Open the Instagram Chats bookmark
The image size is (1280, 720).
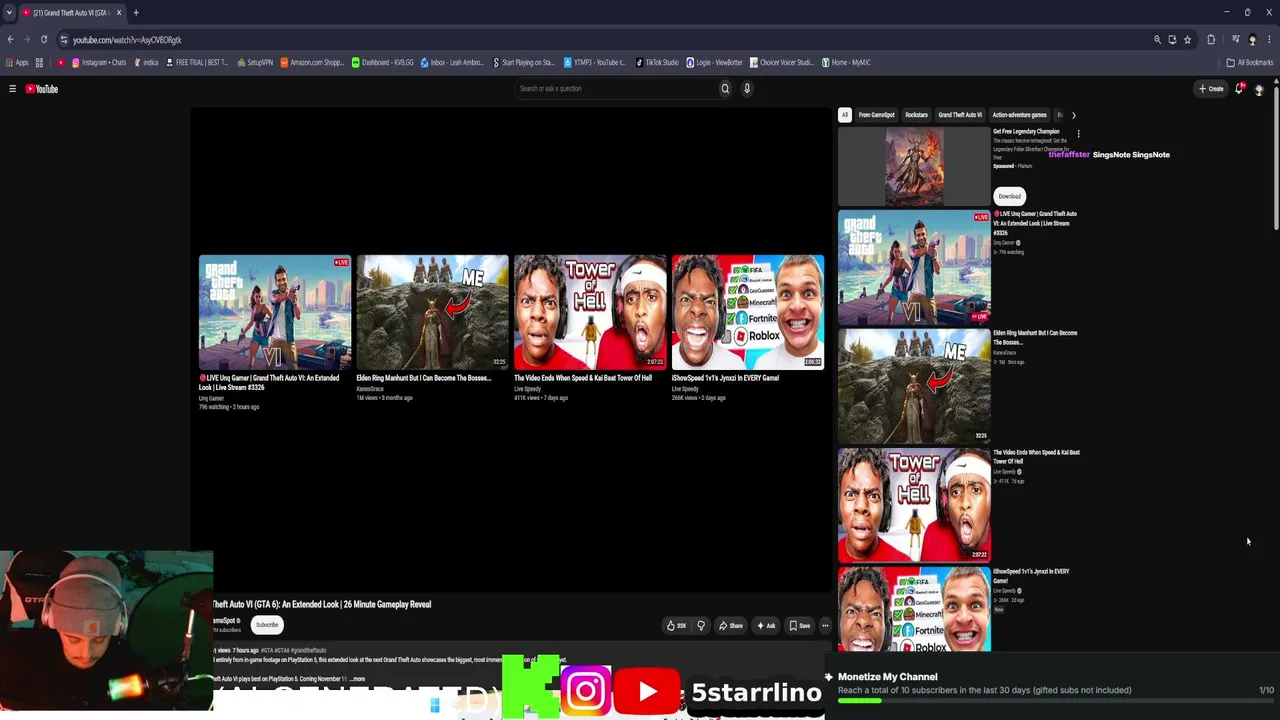pyautogui.click(x=99, y=63)
